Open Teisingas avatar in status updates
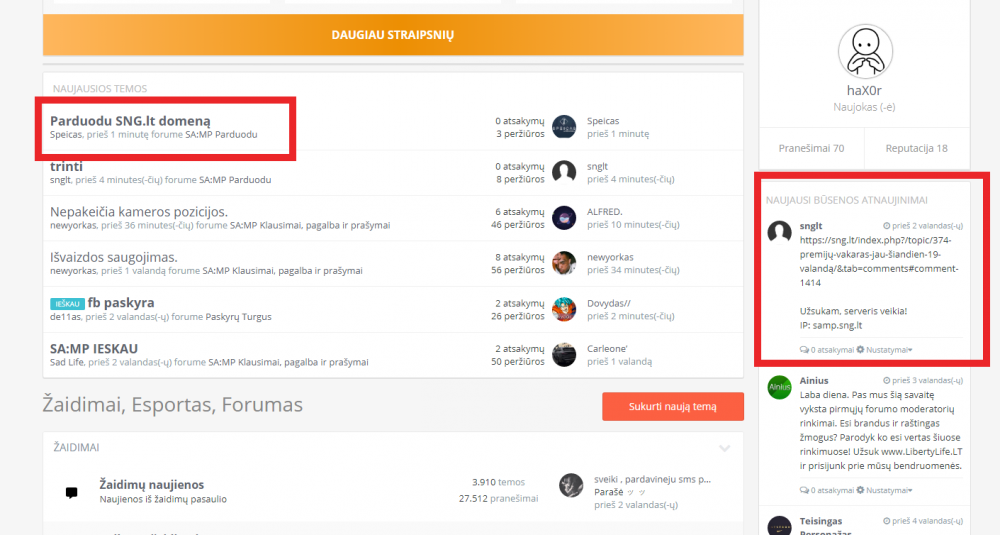The image size is (1000, 535). click(x=779, y=525)
